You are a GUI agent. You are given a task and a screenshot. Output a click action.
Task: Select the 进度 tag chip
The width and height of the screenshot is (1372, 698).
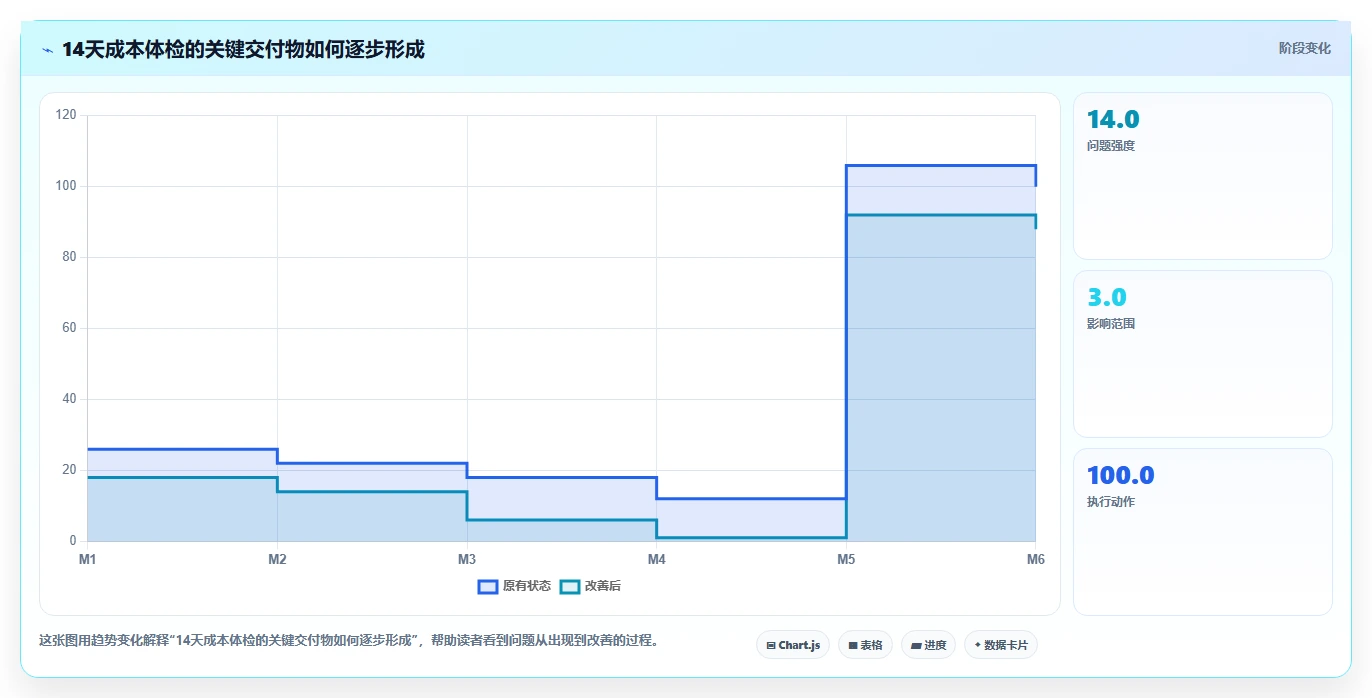pyautogui.click(x=928, y=645)
